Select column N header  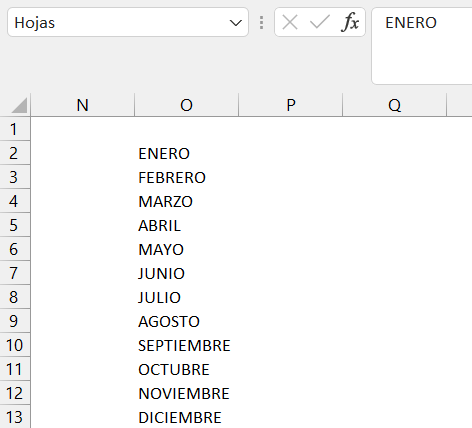(x=83, y=105)
